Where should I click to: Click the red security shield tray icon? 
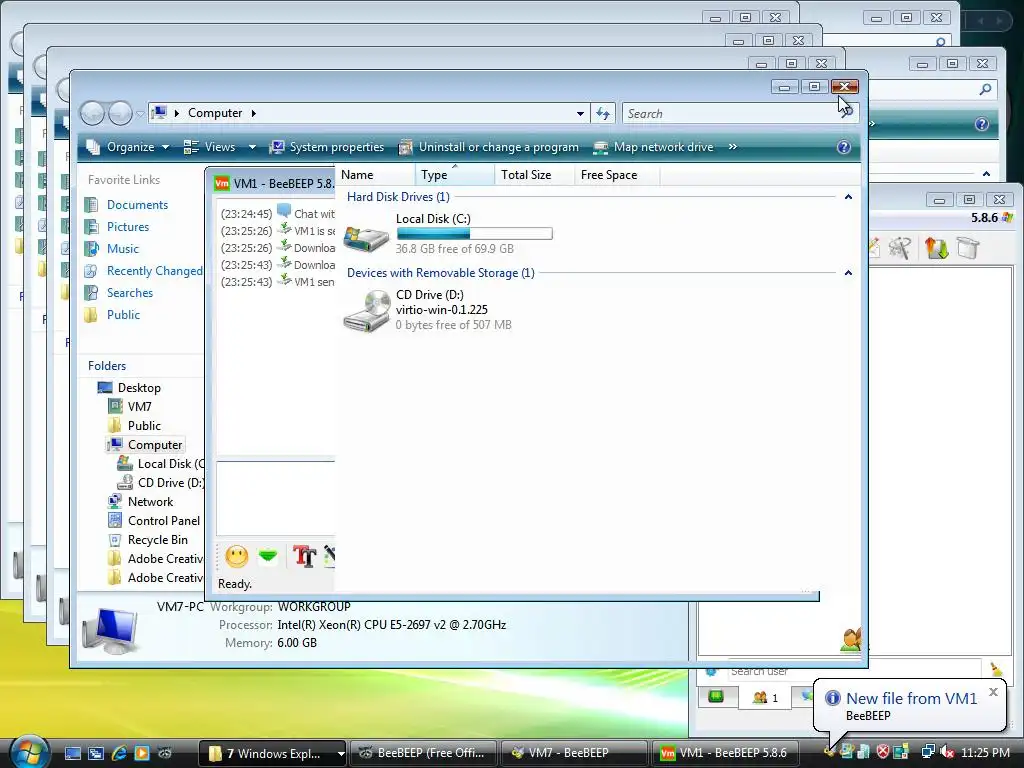click(x=883, y=752)
